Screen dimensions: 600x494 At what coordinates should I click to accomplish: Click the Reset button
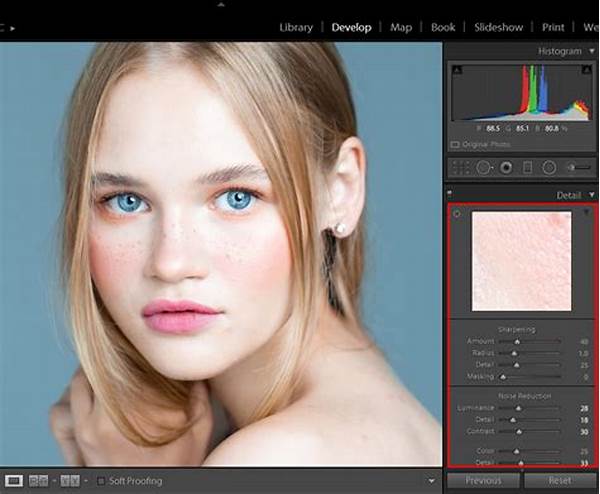(x=560, y=481)
